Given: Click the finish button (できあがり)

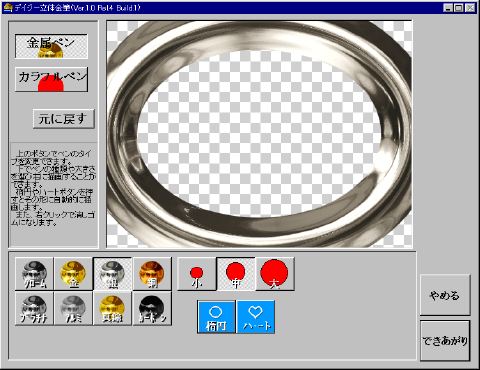Looking at the screenshot, I should coord(445,341).
